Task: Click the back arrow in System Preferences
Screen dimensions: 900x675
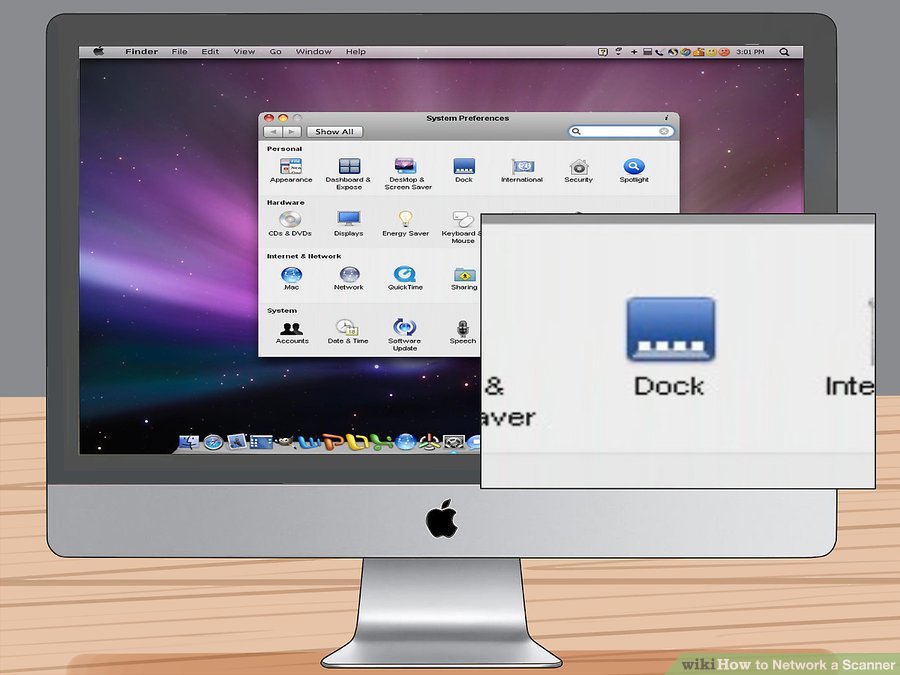Action: [273, 131]
